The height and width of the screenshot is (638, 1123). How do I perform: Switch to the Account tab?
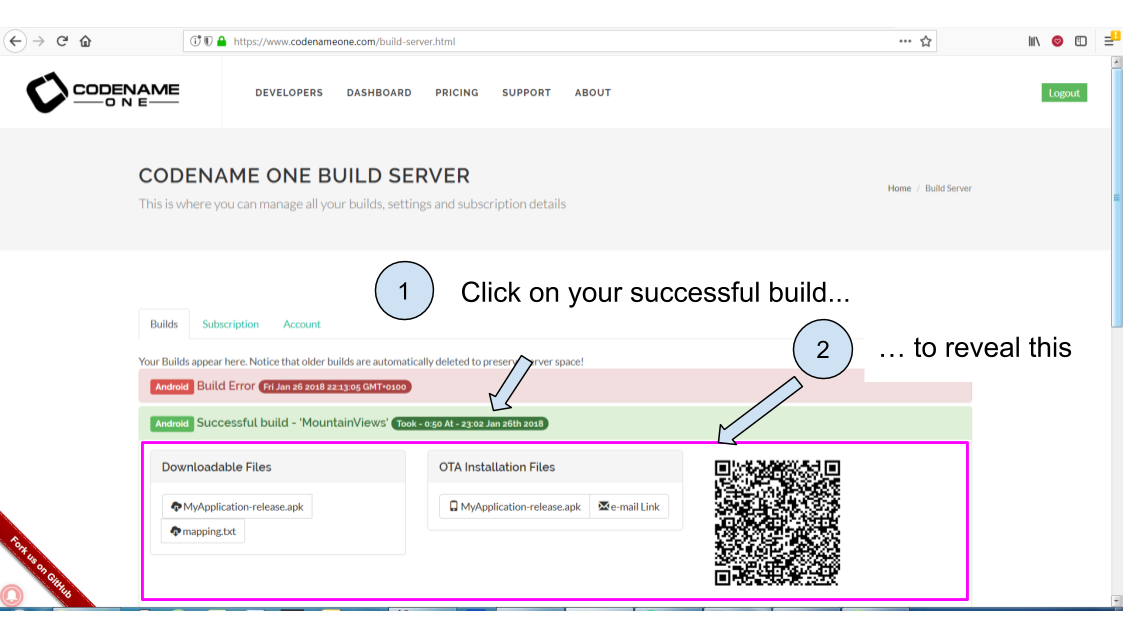click(302, 324)
